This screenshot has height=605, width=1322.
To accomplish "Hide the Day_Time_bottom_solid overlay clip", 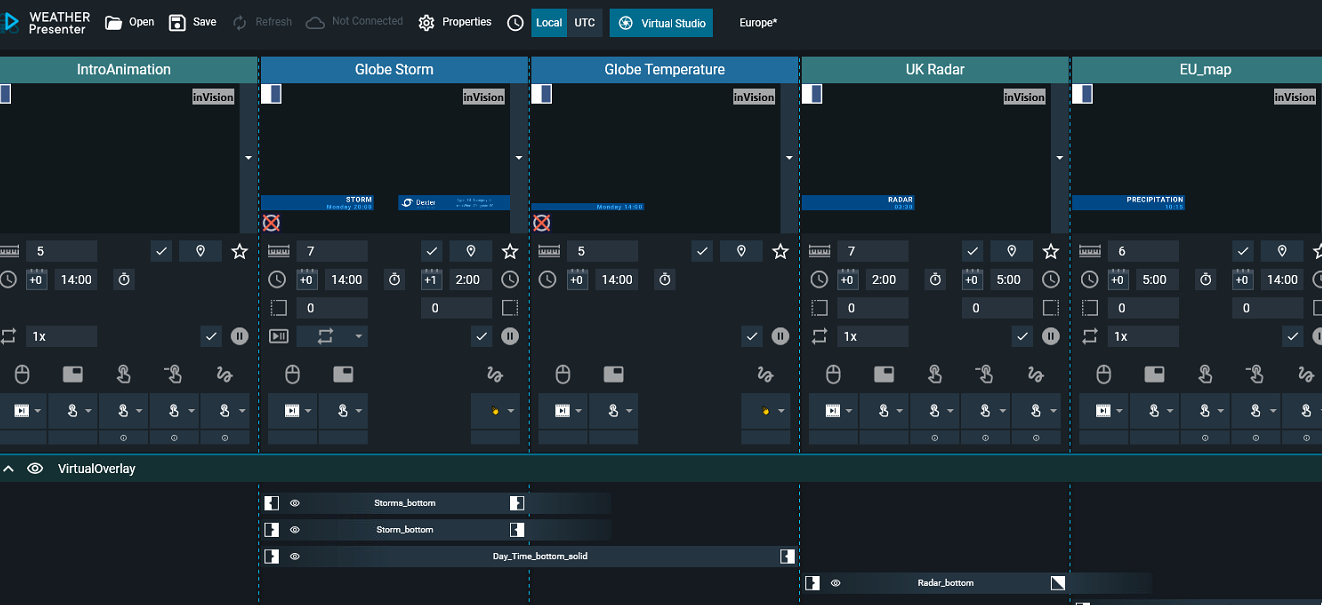I will [295, 556].
